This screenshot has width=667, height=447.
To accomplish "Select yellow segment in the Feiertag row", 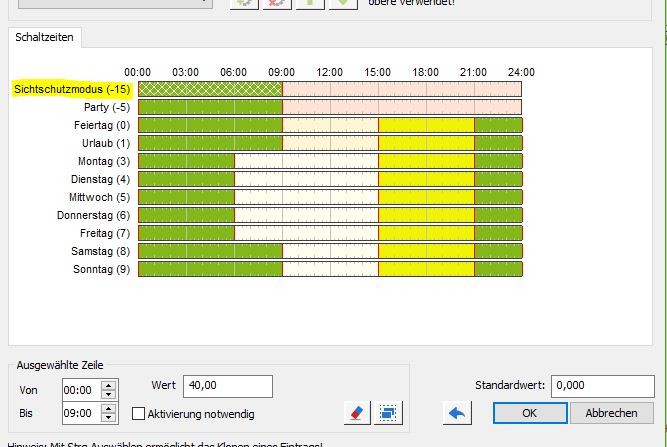I will (427, 125).
